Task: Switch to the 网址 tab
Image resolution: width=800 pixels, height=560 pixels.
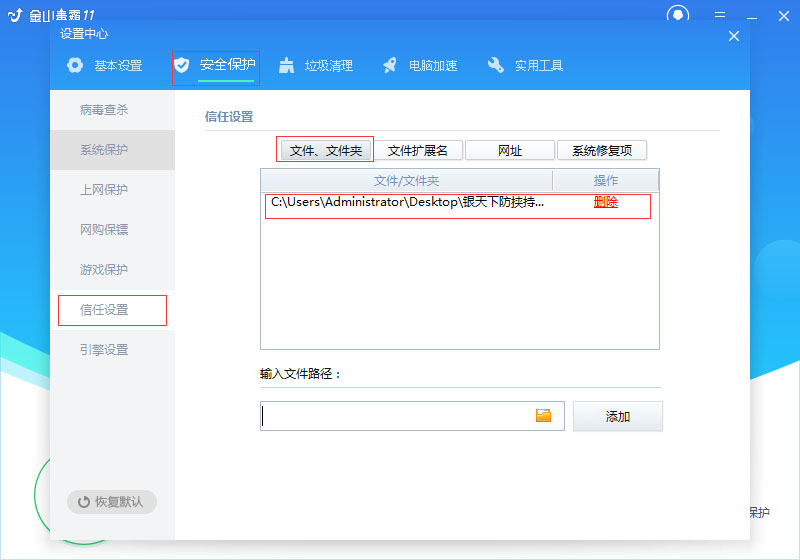Action: [510, 150]
